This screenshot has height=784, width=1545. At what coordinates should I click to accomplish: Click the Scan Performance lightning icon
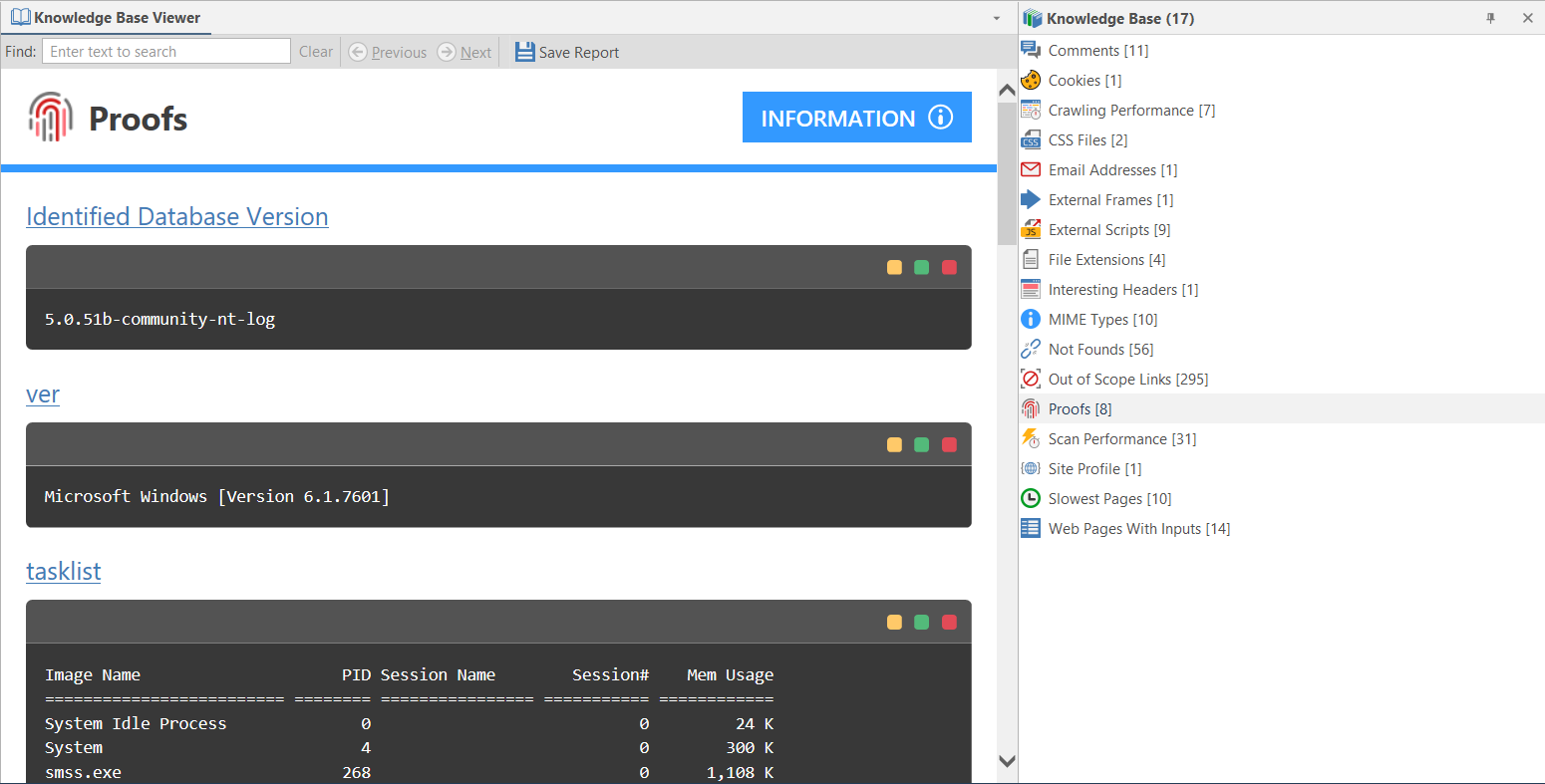tap(1030, 438)
